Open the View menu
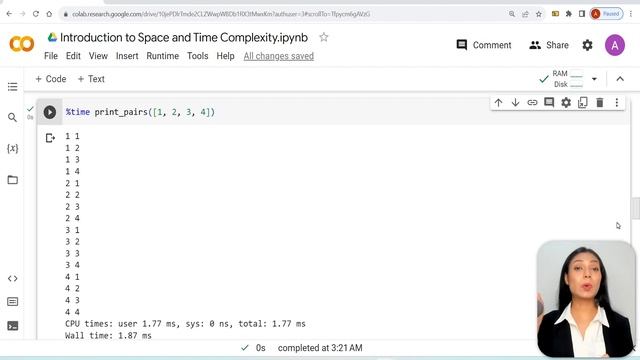640x360 pixels. 98,56
